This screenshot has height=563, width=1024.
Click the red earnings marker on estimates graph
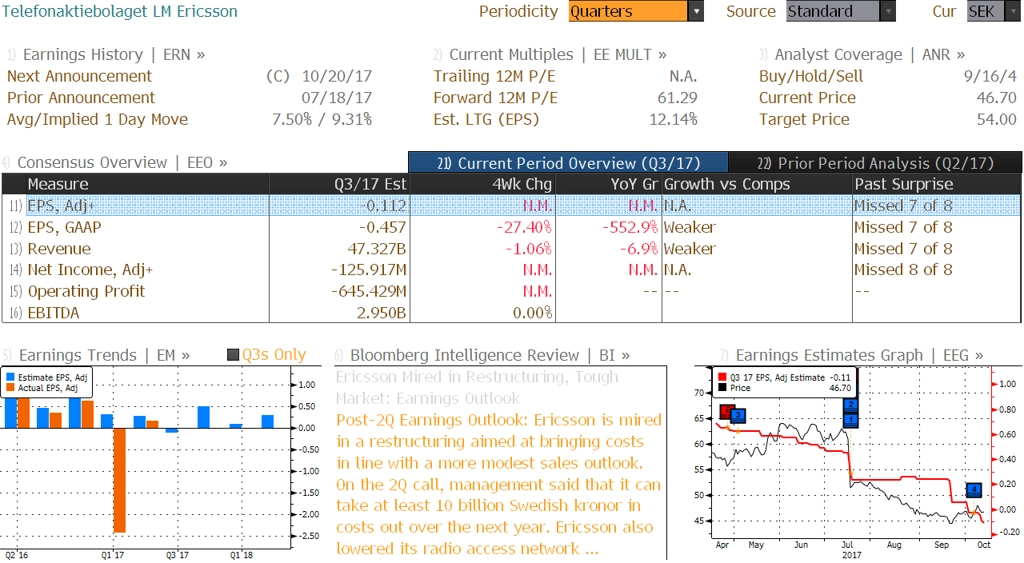point(726,411)
